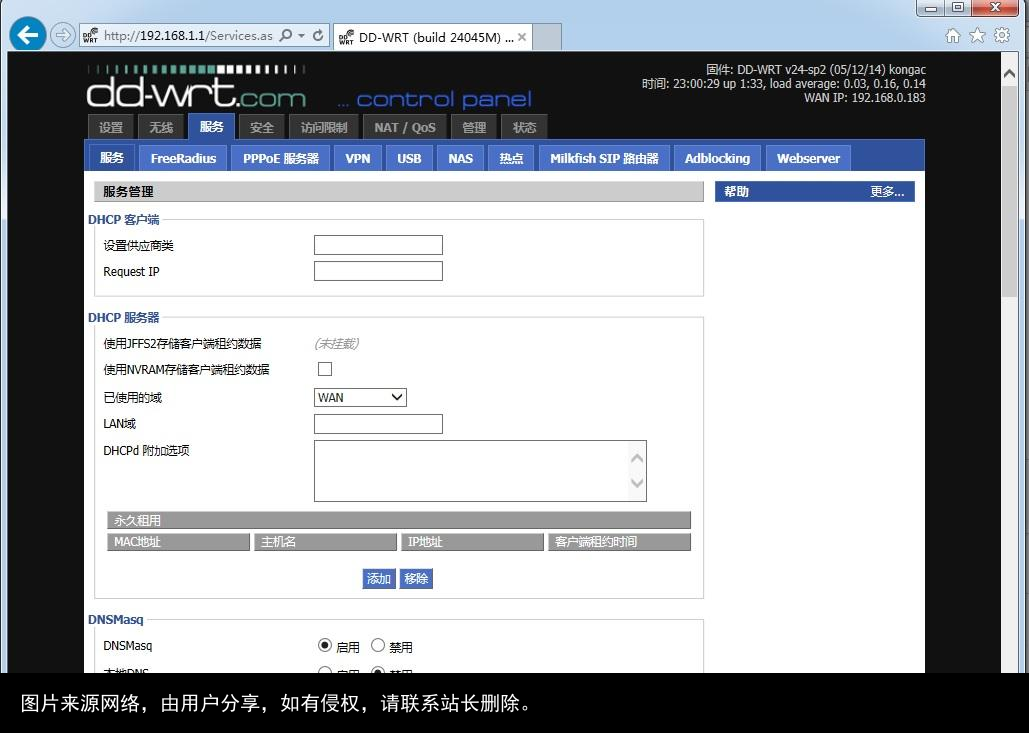Image resolution: width=1029 pixels, height=733 pixels.
Task: Switch to the 无线 tab
Action: tap(160, 126)
